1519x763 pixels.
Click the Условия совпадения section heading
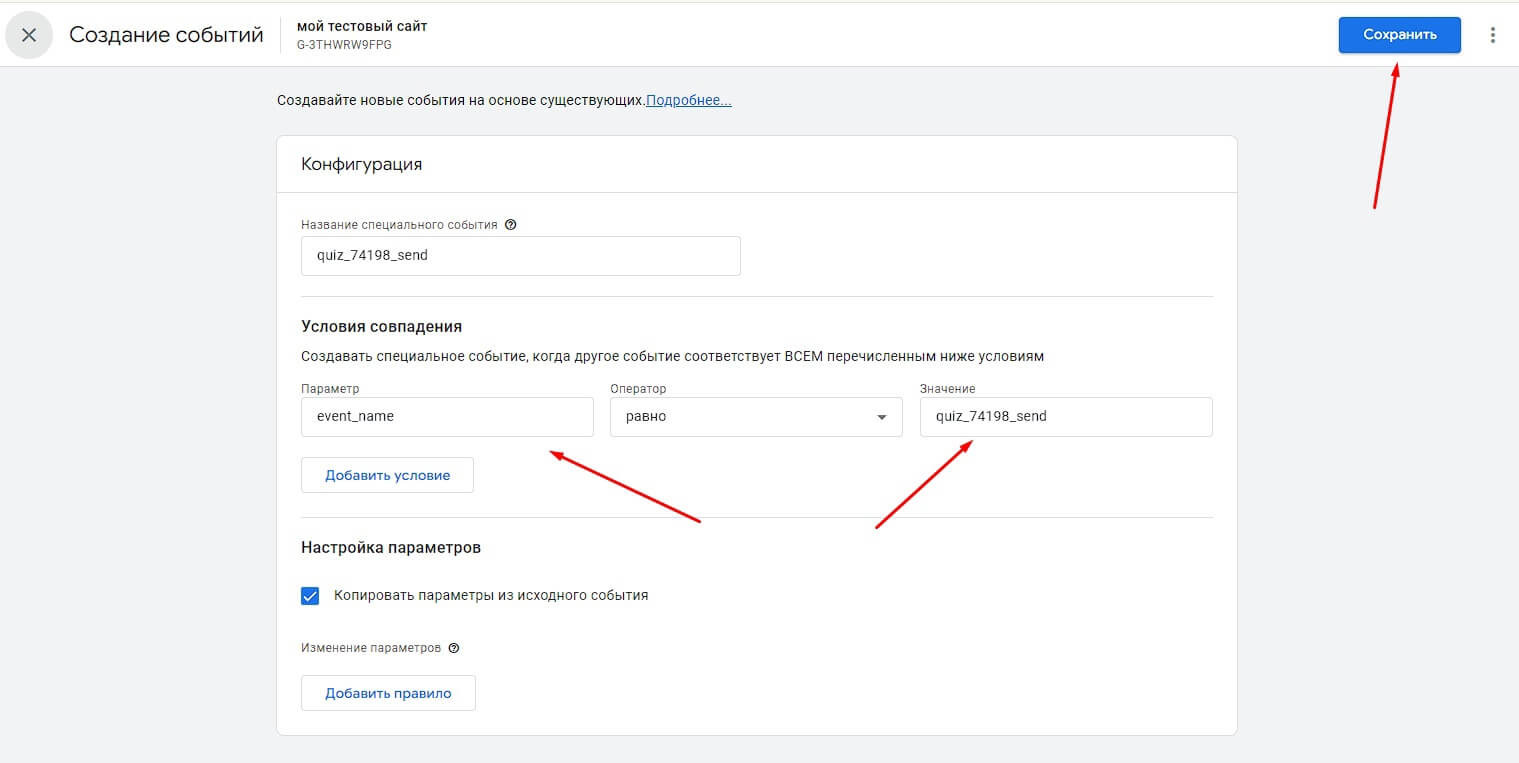pos(381,326)
